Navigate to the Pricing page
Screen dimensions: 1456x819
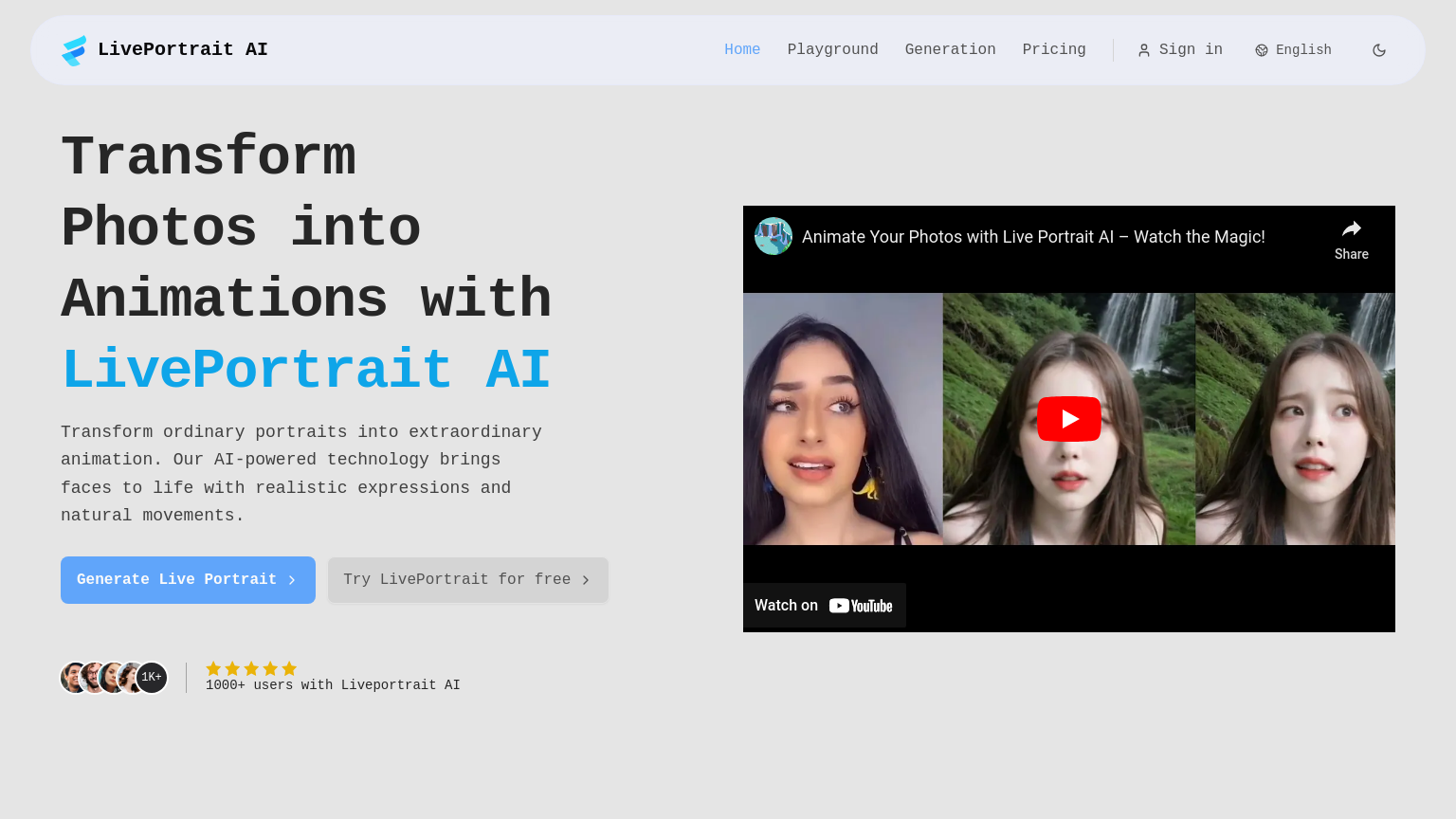(x=1054, y=49)
